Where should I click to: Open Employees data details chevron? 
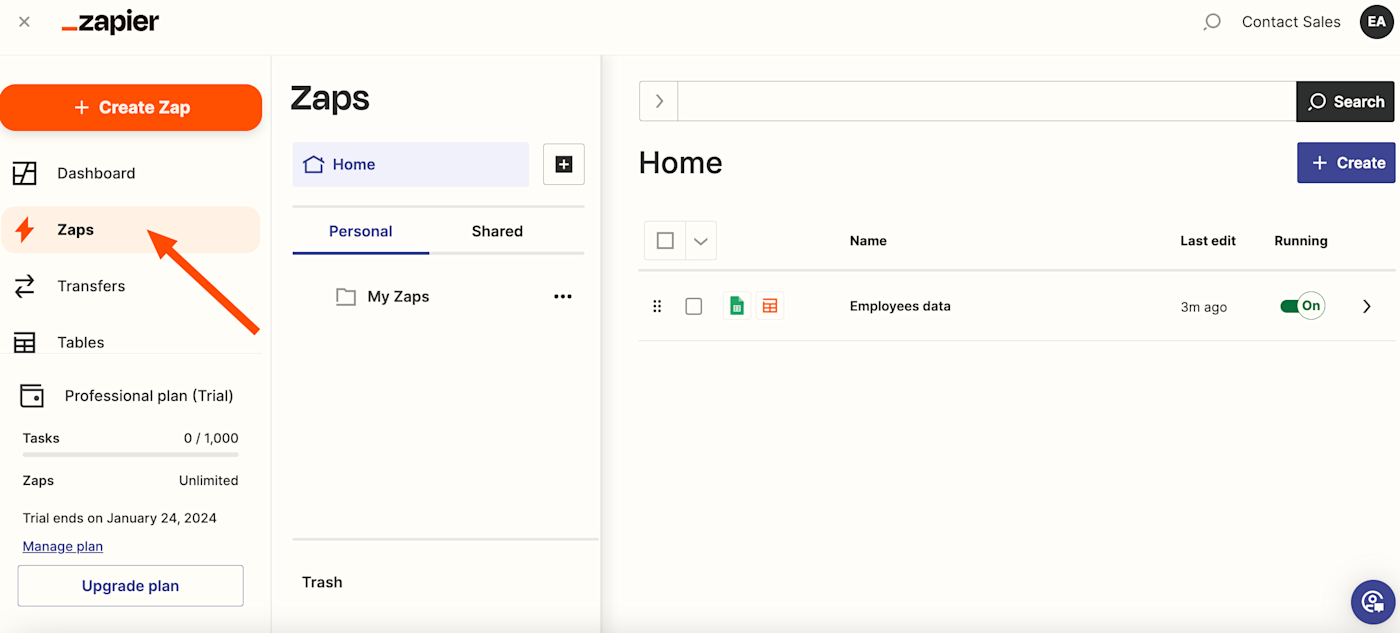pyautogui.click(x=1367, y=306)
